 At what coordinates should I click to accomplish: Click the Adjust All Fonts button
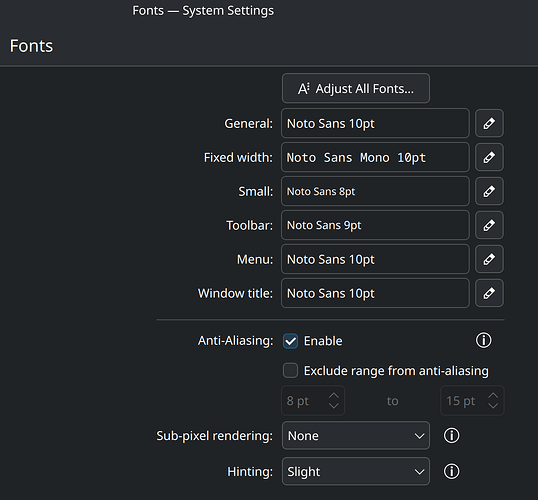[355, 89]
